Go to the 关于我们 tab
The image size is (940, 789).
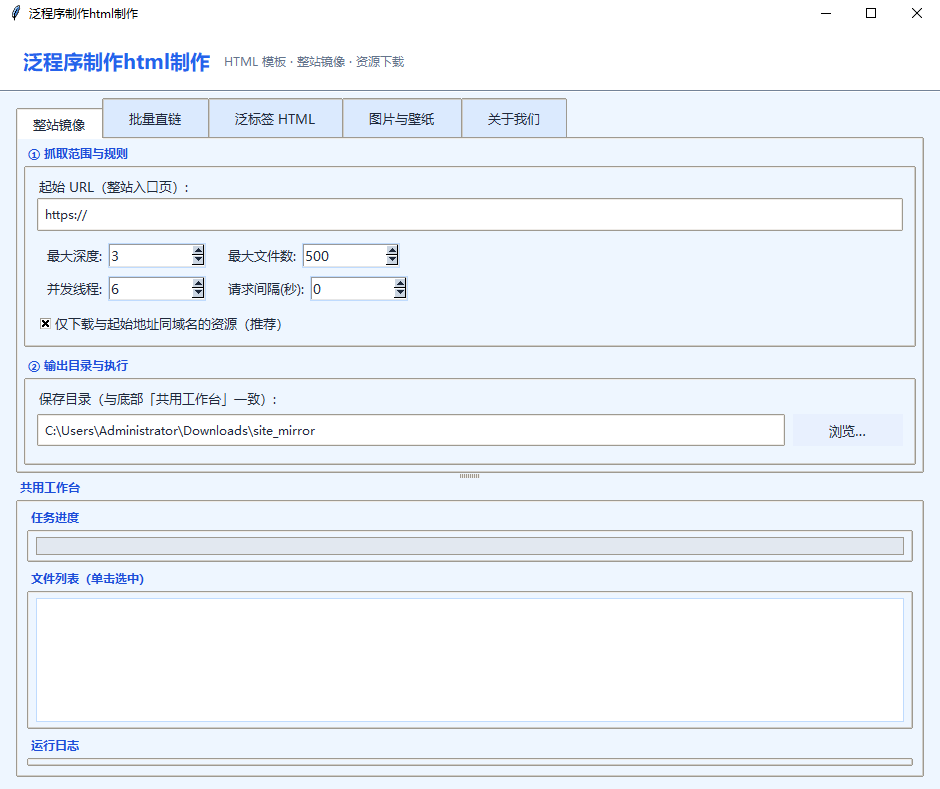click(514, 119)
